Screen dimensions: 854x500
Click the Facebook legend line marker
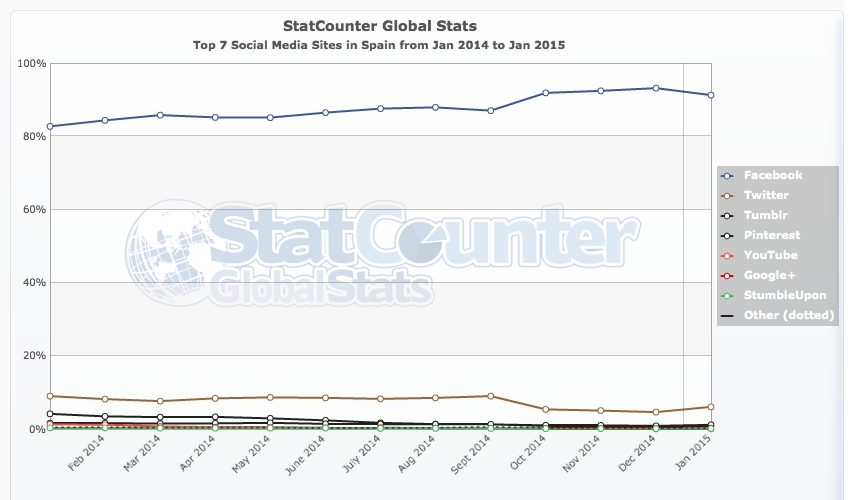coord(728,176)
